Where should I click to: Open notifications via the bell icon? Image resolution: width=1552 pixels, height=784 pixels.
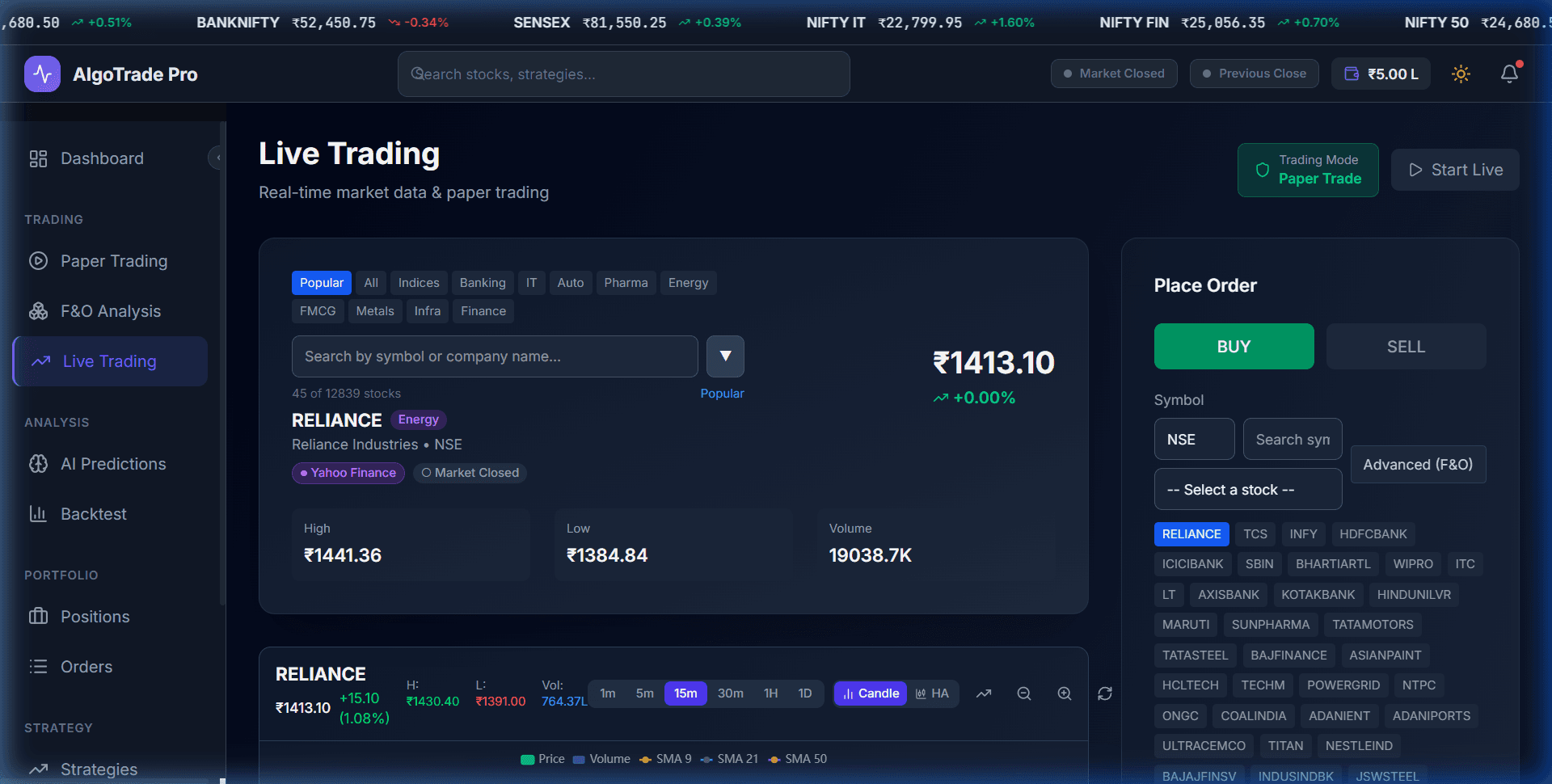tap(1509, 74)
